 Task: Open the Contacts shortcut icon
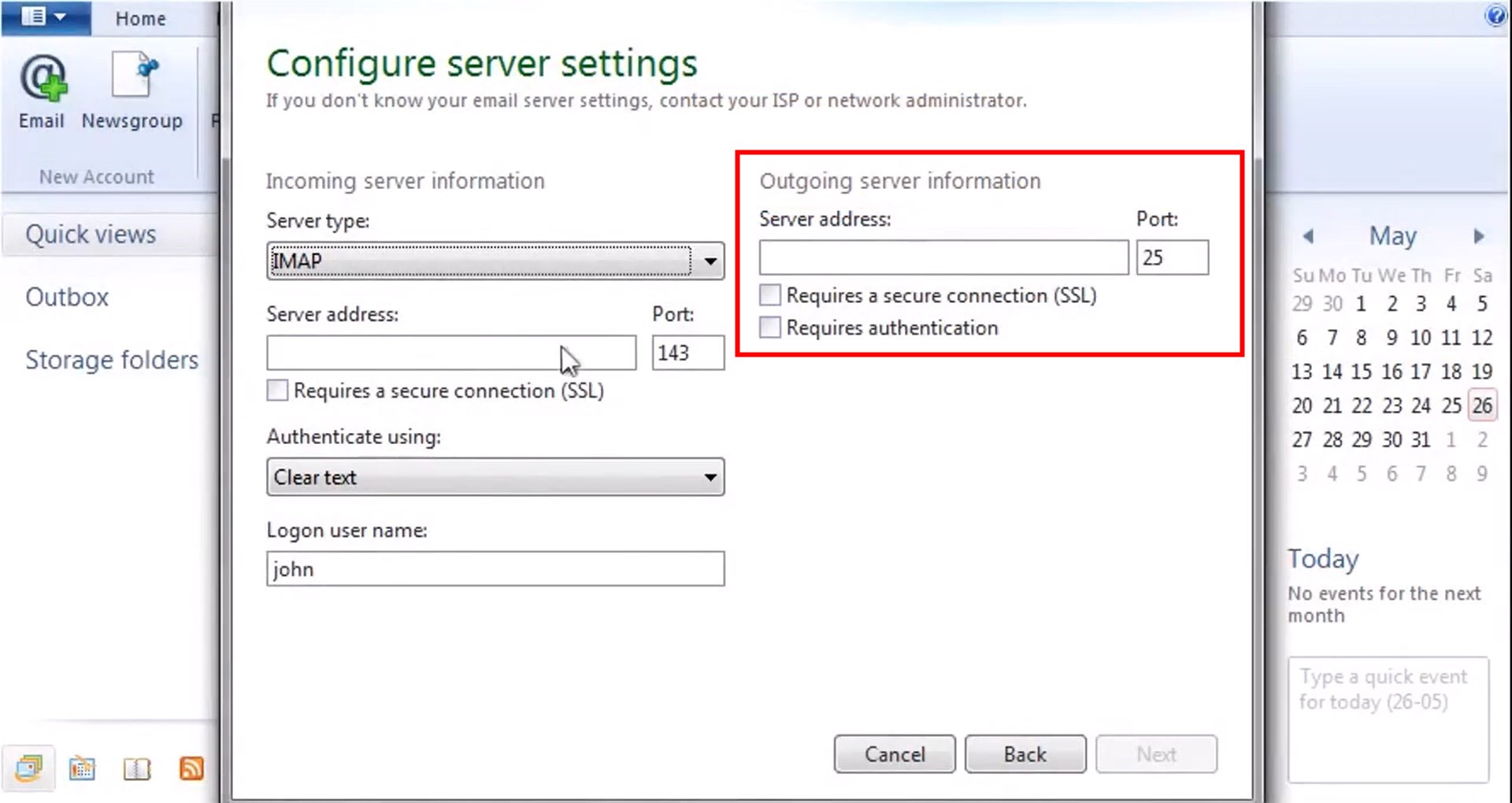(x=136, y=768)
